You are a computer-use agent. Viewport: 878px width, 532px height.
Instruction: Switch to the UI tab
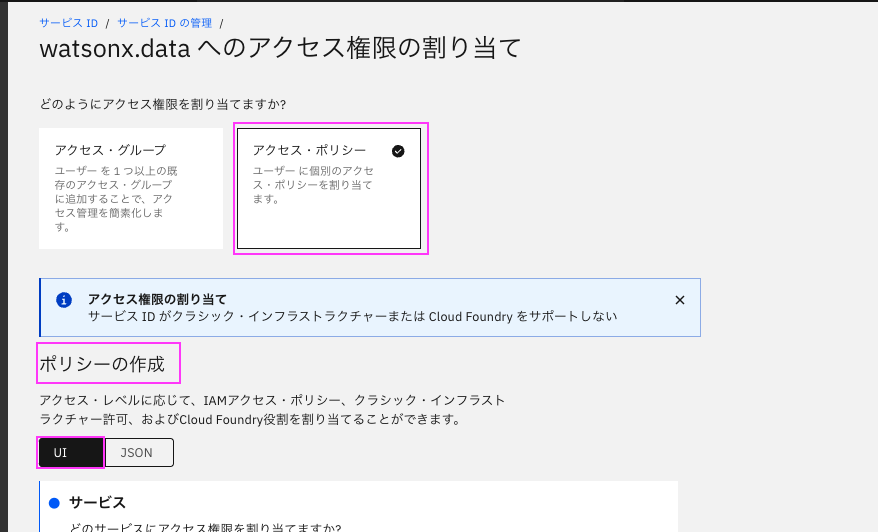tap(72, 452)
